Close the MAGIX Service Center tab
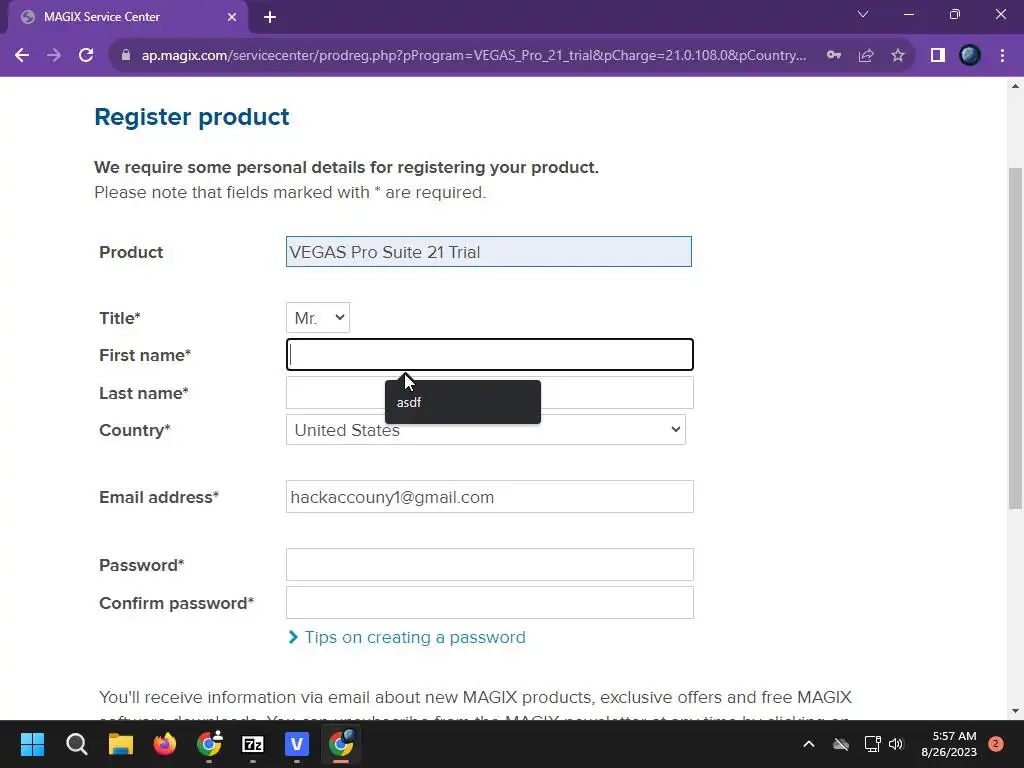The width and height of the screenshot is (1024, 768). point(232,17)
